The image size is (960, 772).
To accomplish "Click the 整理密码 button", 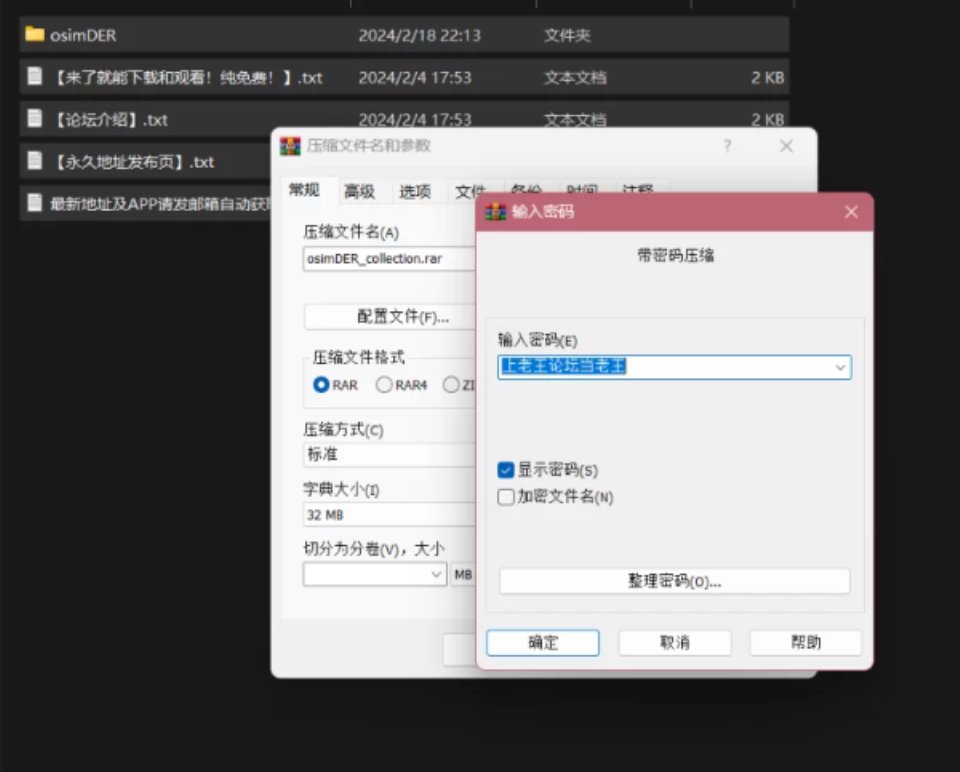I will pyautogui.click(x=675, y=580).
